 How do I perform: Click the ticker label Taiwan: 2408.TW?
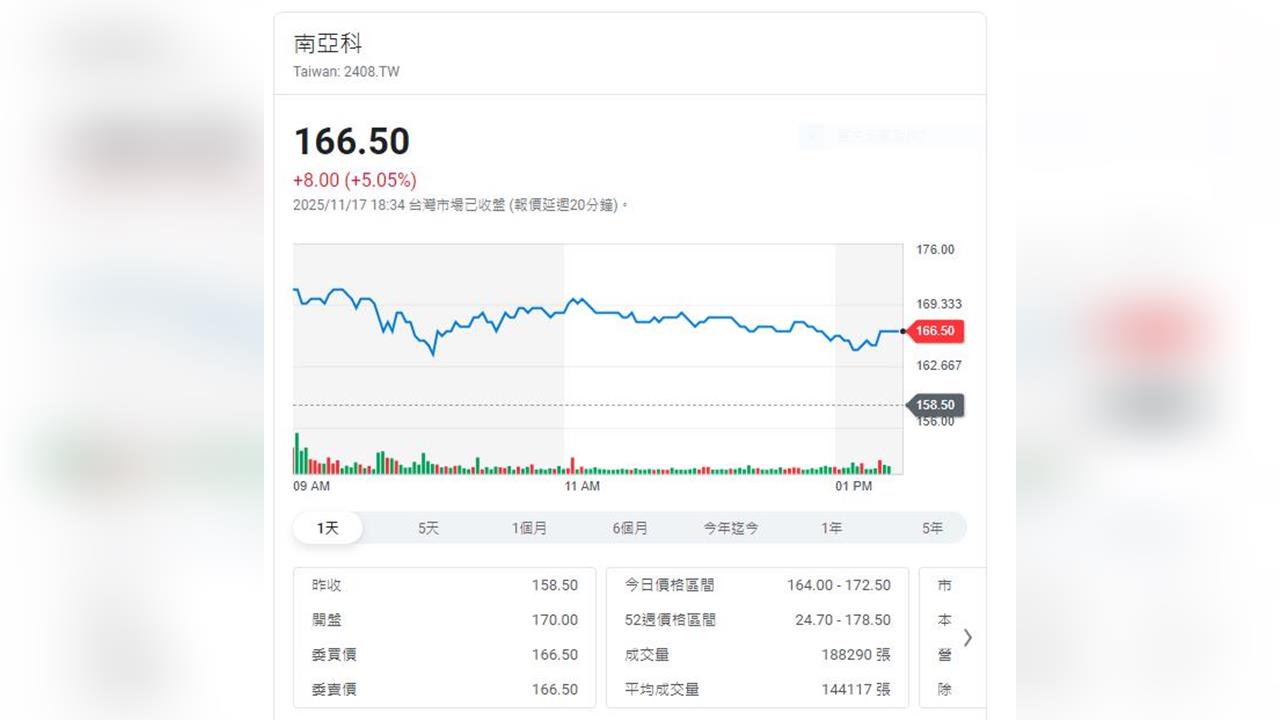click(345, 71)
